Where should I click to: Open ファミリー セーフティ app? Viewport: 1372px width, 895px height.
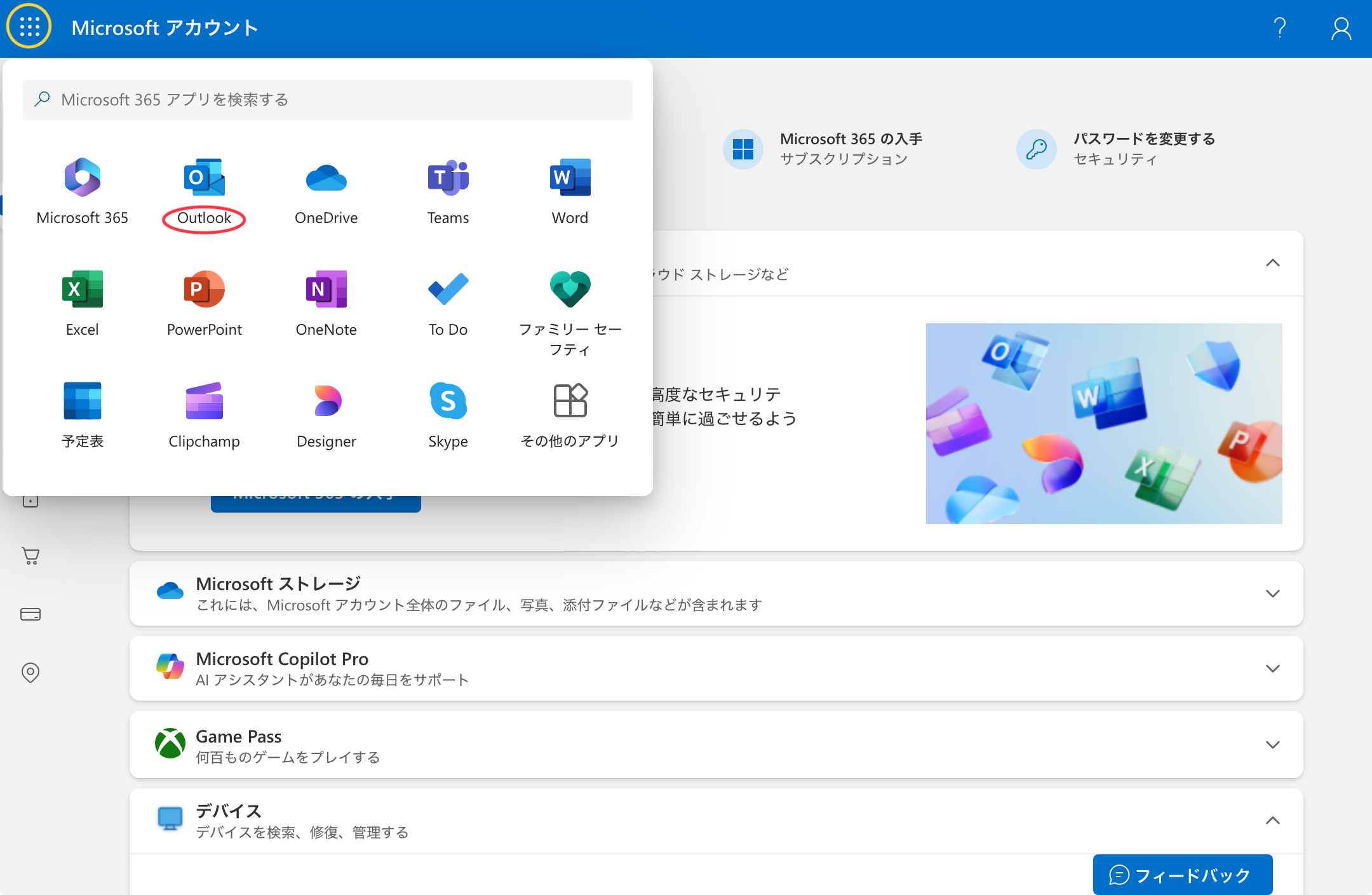point(570,313)
